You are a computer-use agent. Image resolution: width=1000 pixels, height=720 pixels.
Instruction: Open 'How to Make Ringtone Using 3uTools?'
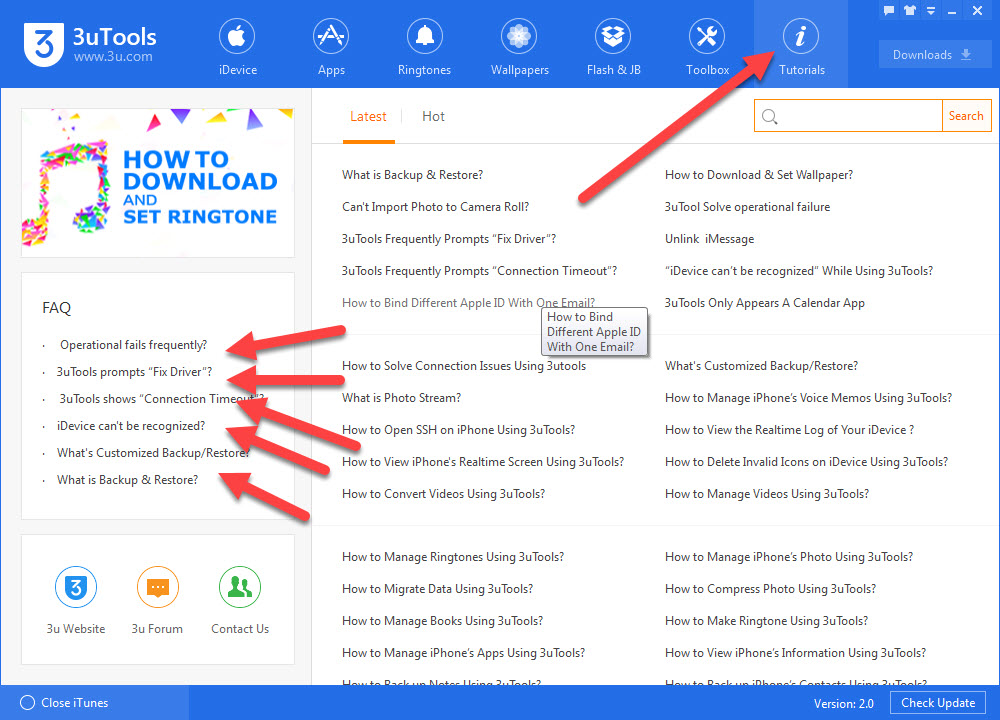[x=767, y=621]
